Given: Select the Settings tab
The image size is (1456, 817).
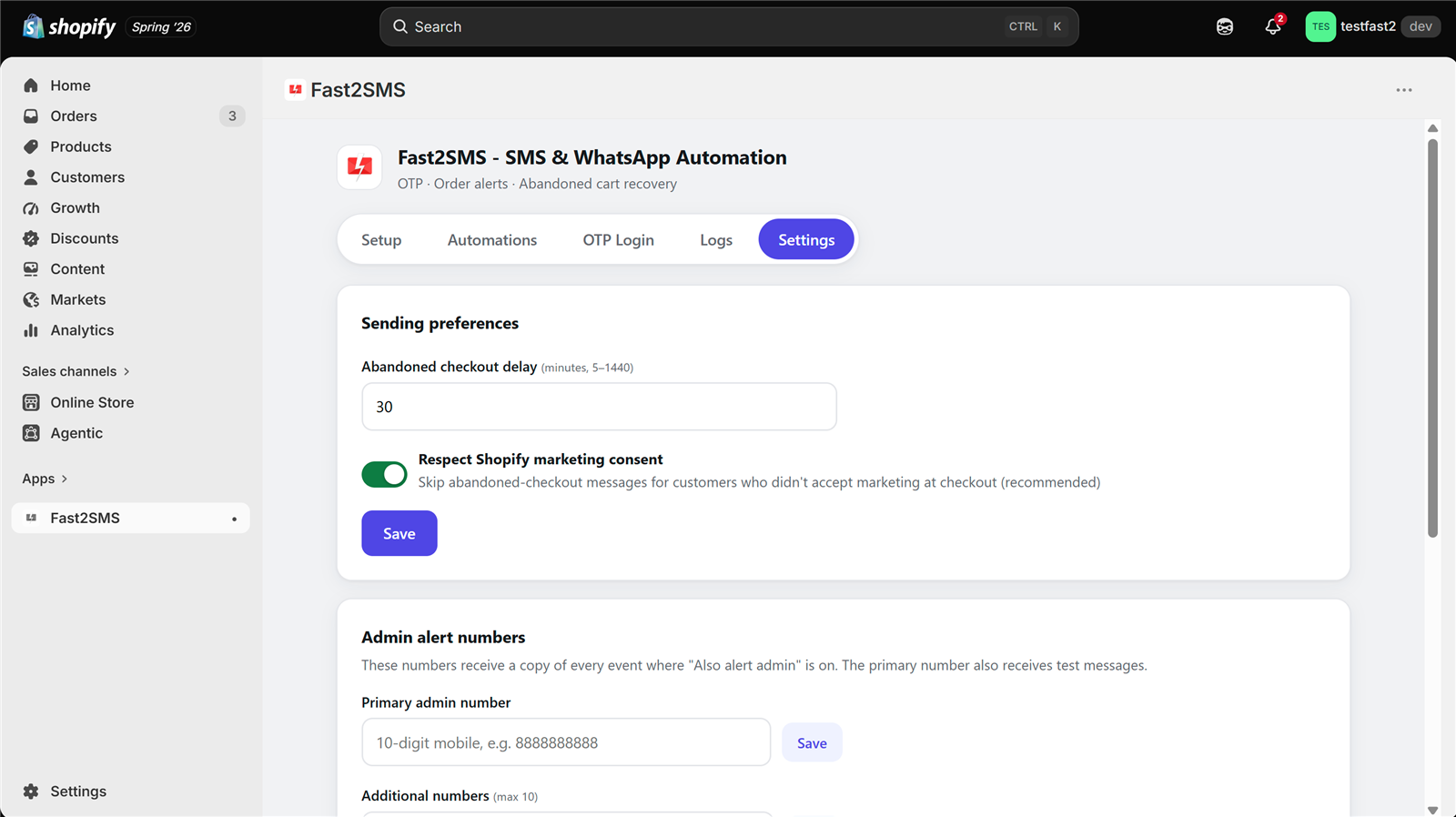Looking at the screenshot, I should tap(806, 240).
